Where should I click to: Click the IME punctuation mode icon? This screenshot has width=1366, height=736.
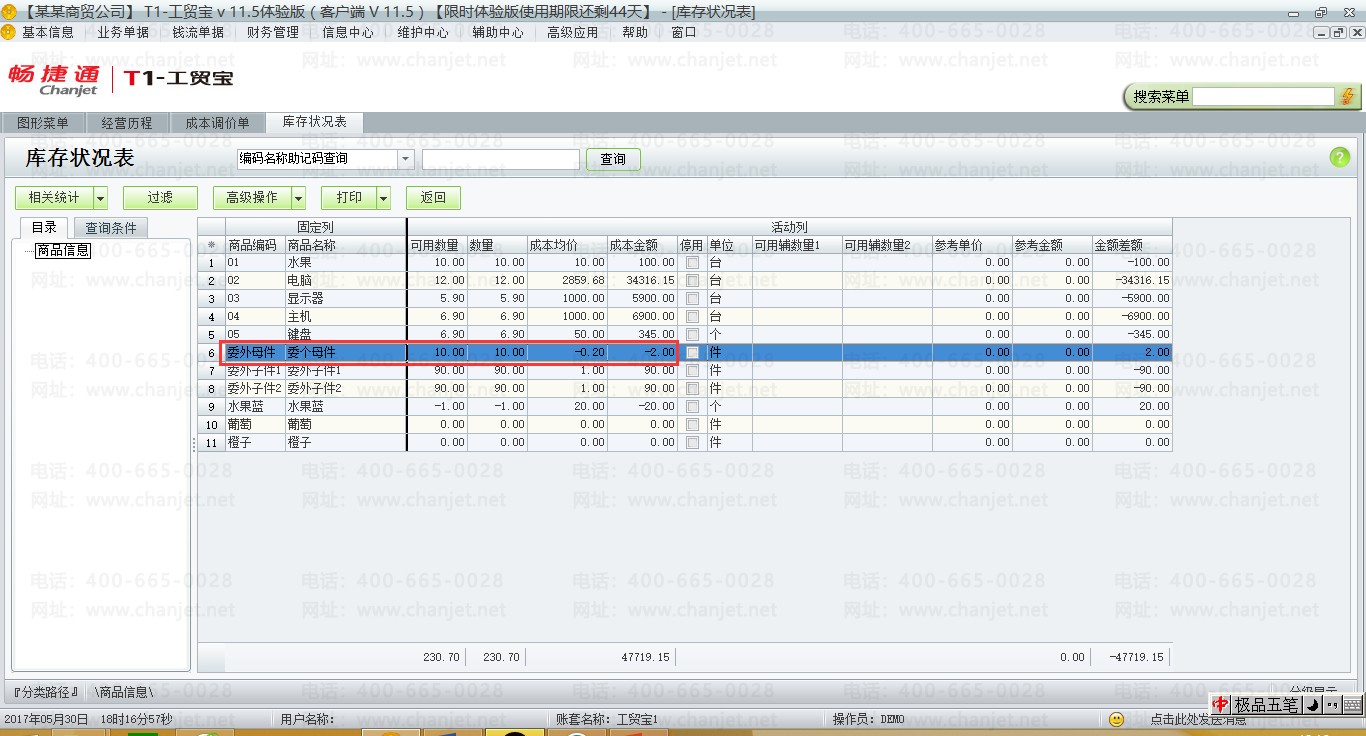(x=1331, y=705)
